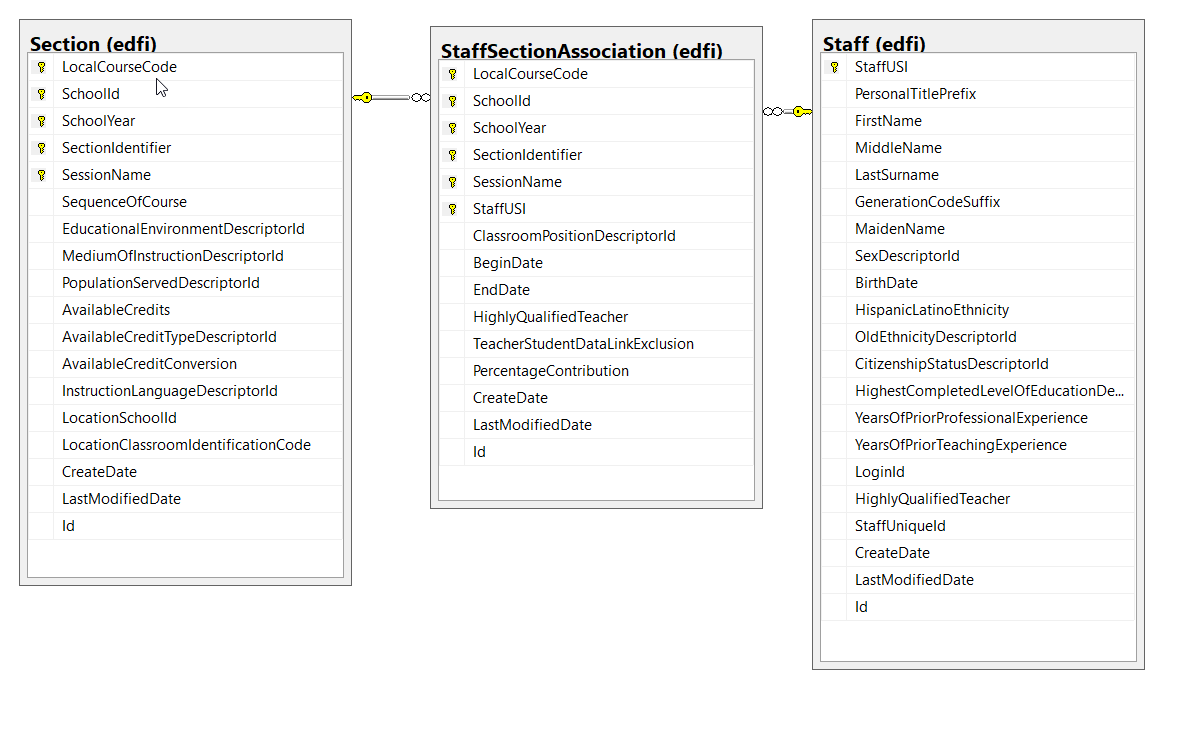Screen dimensions: 1180x731
Task: Click the primary key icon for Section's SectionIdentifier
Action: point(41,148)
